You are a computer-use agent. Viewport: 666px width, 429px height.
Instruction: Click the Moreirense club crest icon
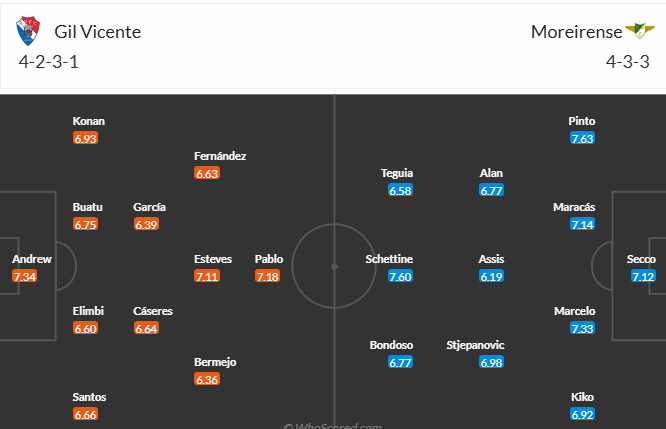[x=640, y=31]
